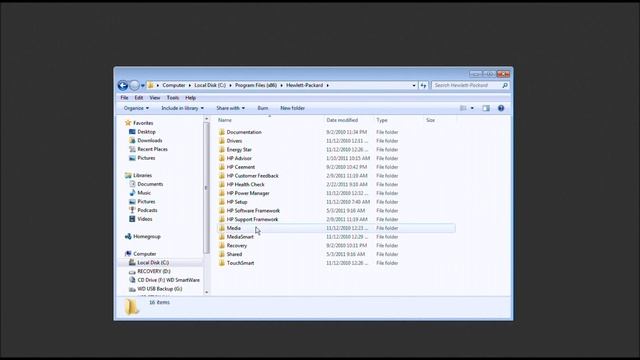640x360 pixels.
Task: Click the refresh icon beside the address bar
Action: click(423, 85)
